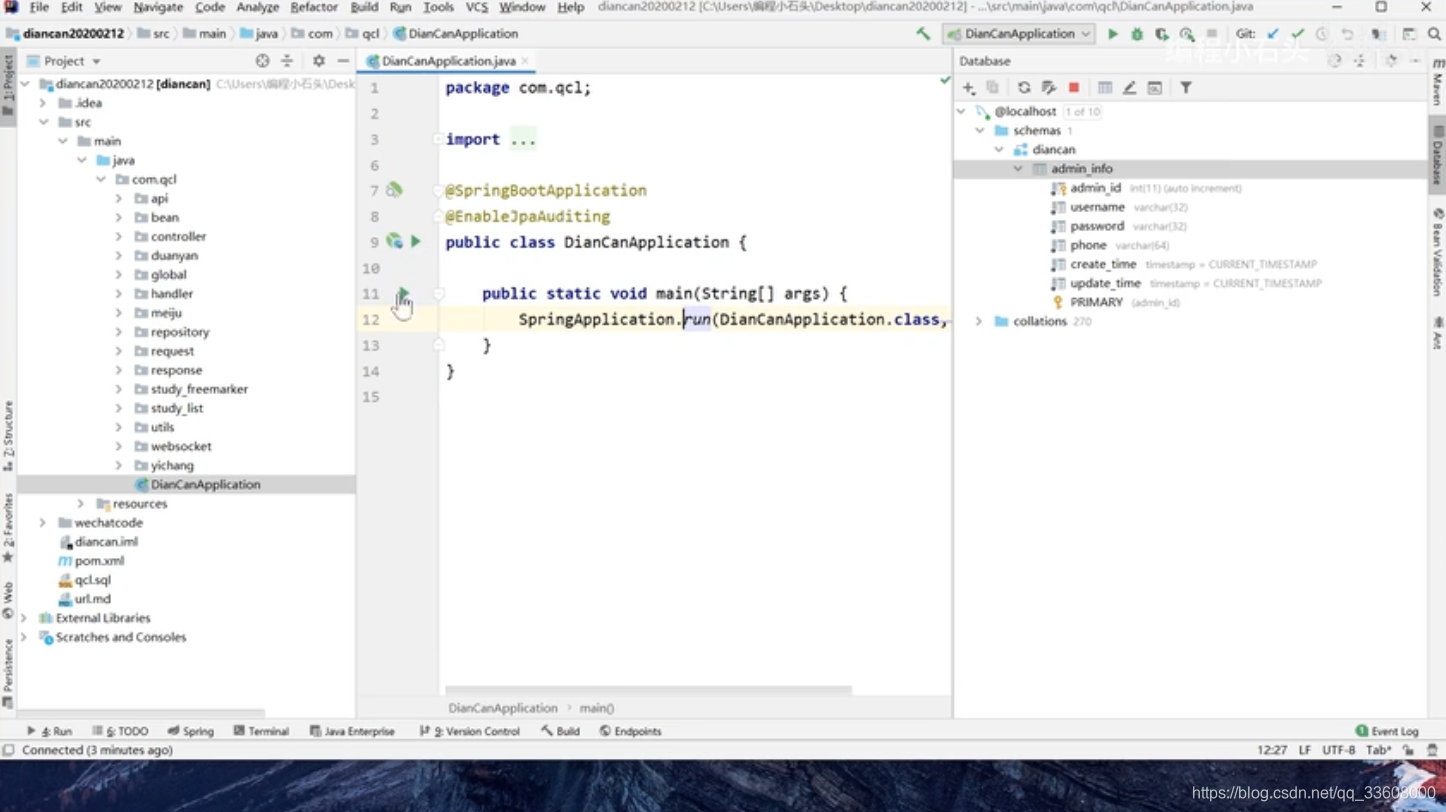Open the File menu
Image resolution: width=1446 pixels, height=812 pixels.
[39, 7]
